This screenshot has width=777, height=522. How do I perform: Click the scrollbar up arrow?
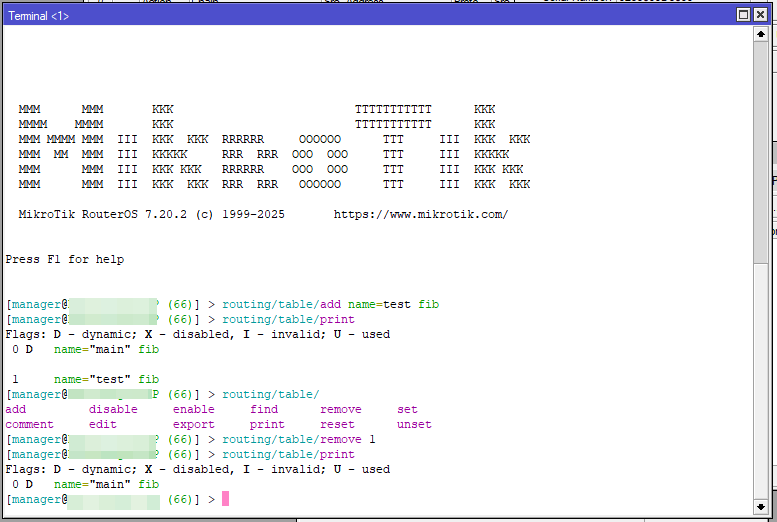pyautogui.click(x=762, y=35)
